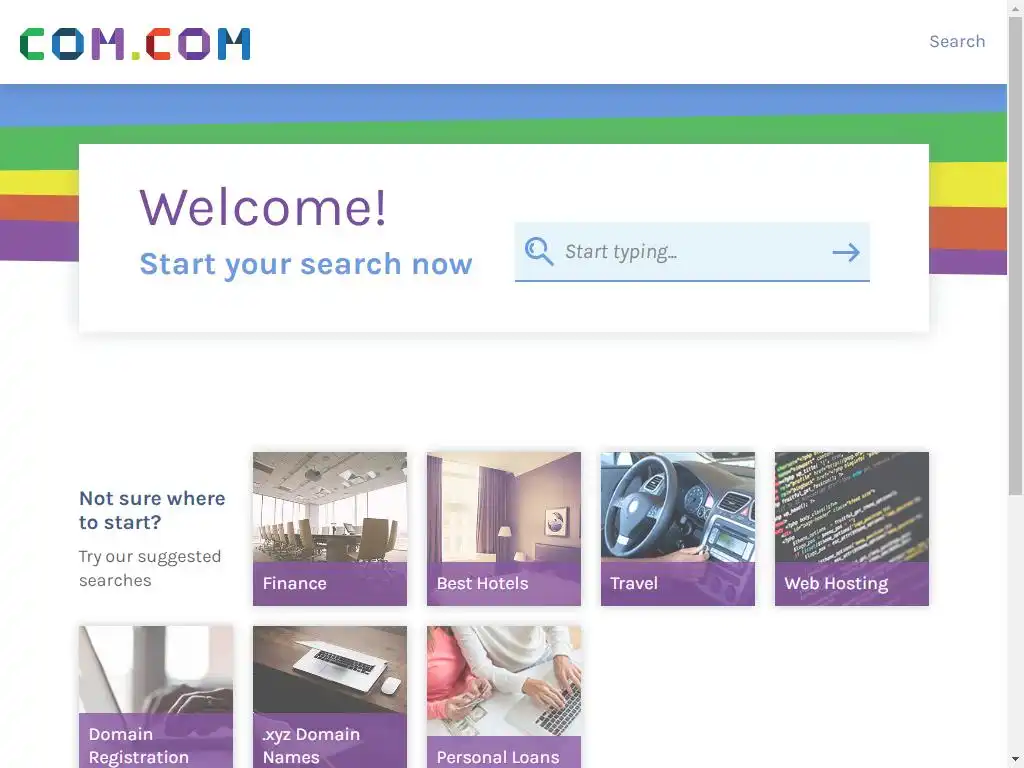This screenshot has height=768, width=1024.
Task: Click the Start your search now text
Action: 306,264
